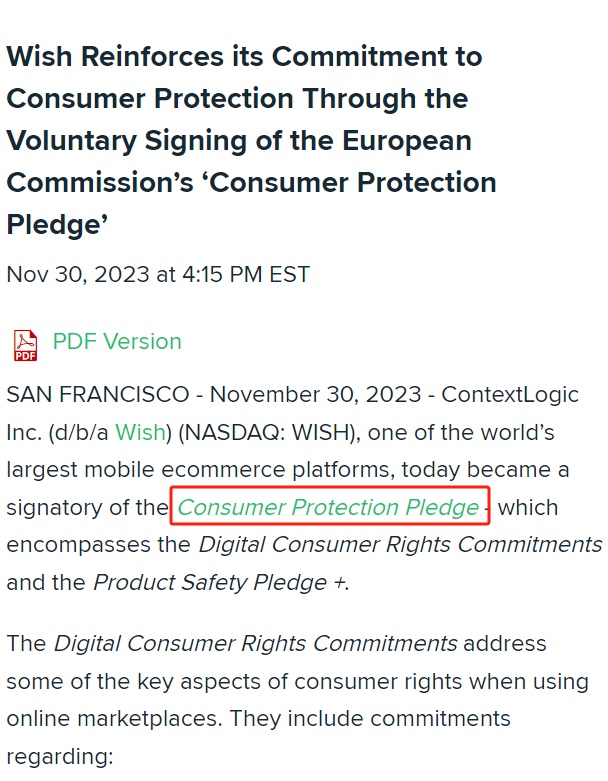Follow the green Wish hyperlink
The image size is (608, 781).
(x=140, y=432)
